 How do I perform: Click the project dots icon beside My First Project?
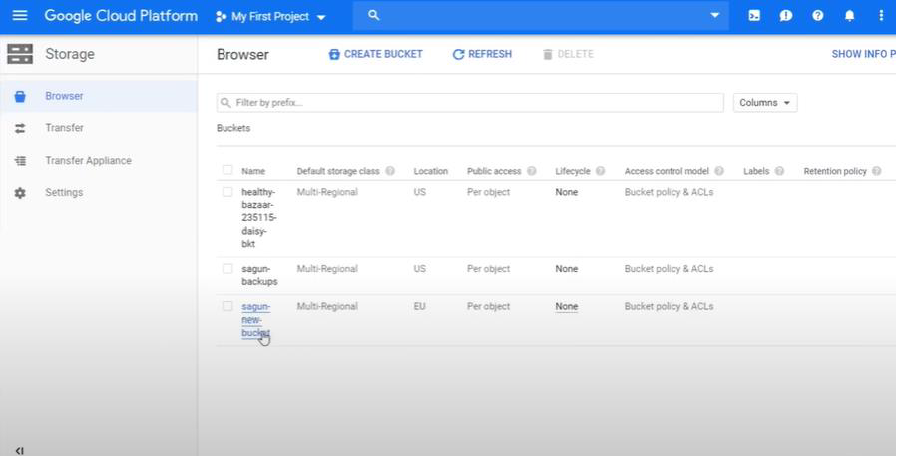[220, 17]
